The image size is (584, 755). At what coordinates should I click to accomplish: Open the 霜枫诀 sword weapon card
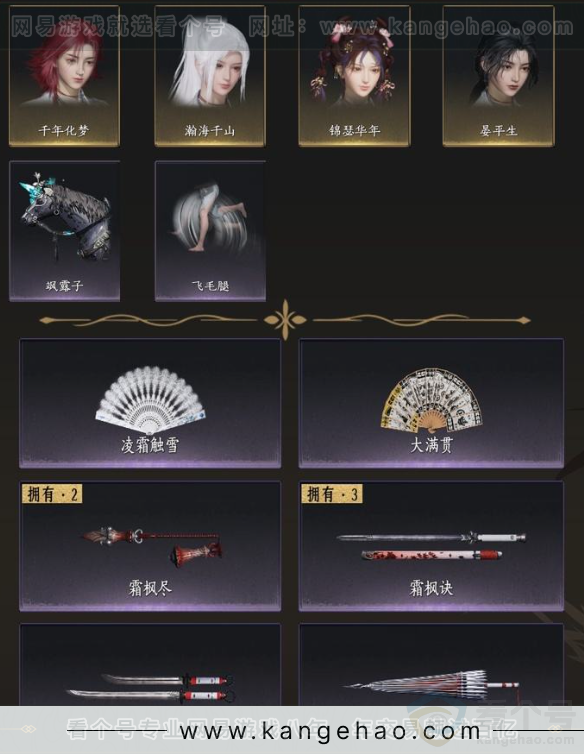click(431, 546)
